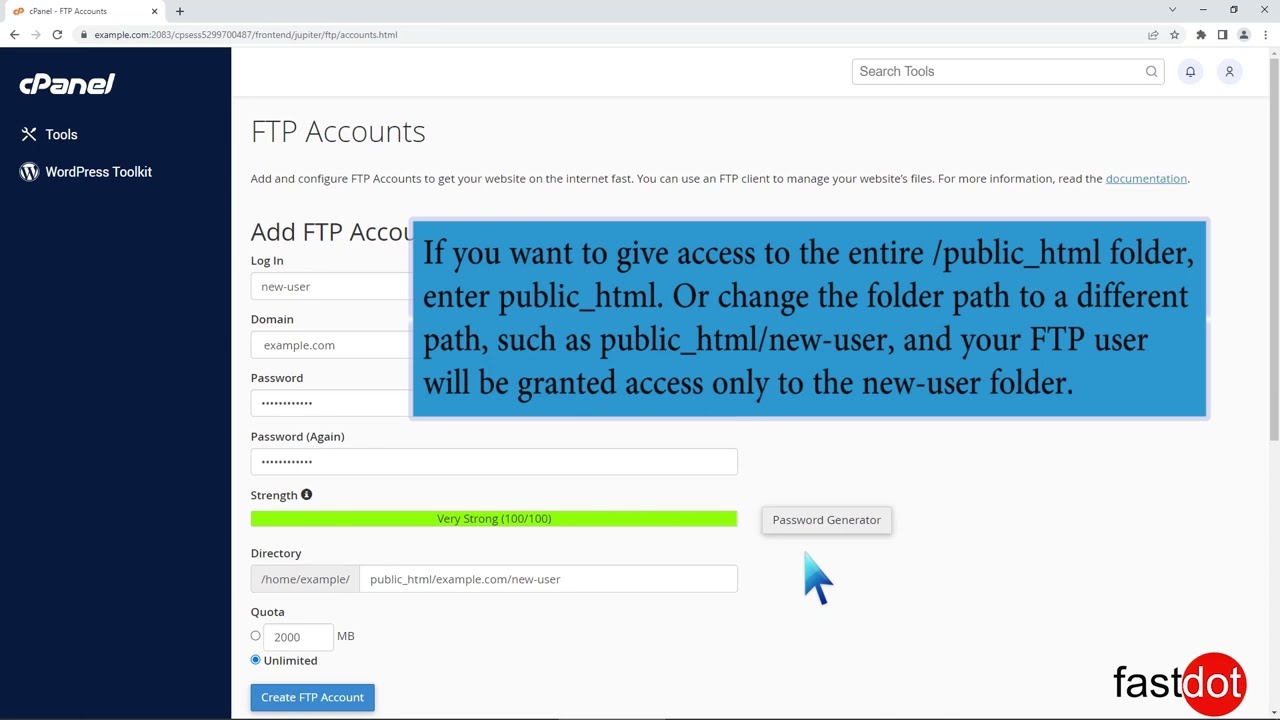Select the WordPress Toolkit icon
The height and width of the screenshot is (720, 1280).
(x=29, y=171)
